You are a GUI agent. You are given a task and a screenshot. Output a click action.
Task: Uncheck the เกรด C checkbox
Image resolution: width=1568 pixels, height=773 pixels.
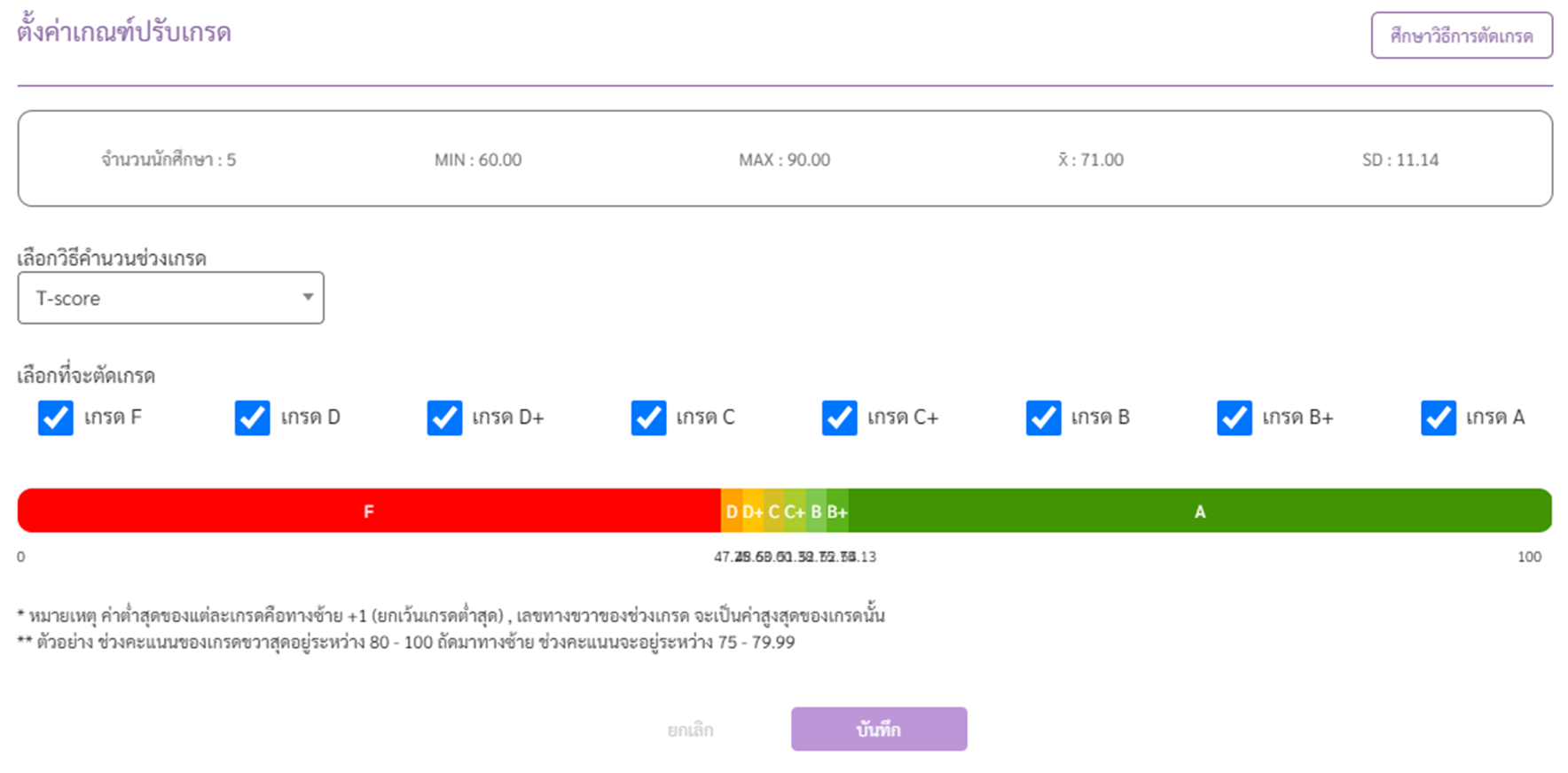648,418
